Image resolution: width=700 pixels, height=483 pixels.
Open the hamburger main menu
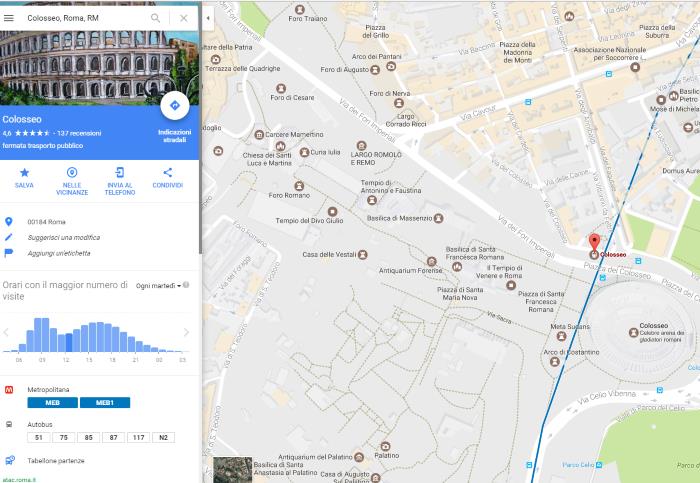click(x=8, y=18)
